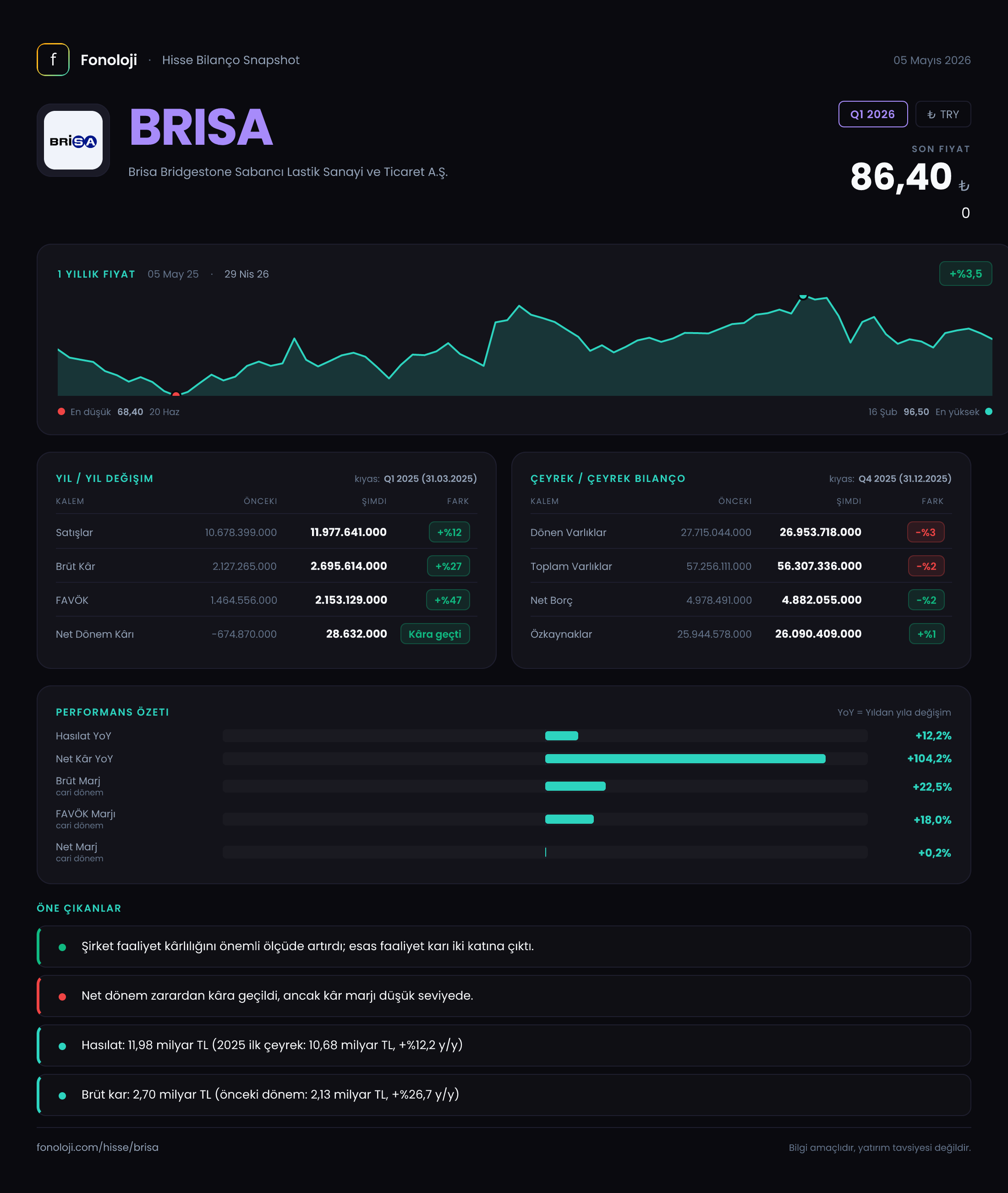Click the Brüt kar 2,70 milyar TL highlight
Screen dimensions: 1008x1193
click(504, 1094)
